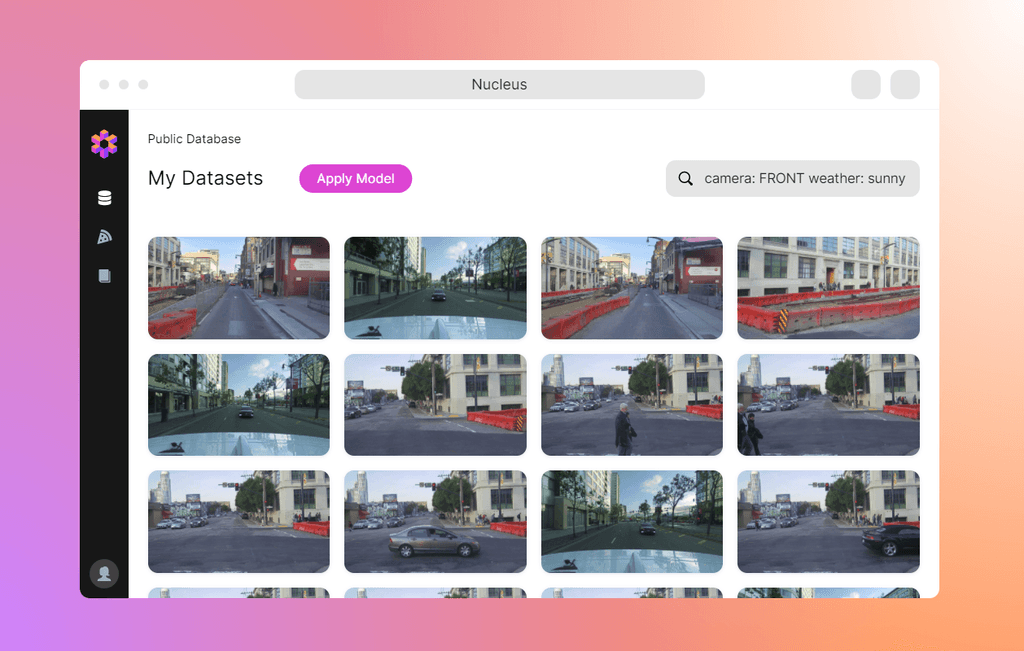1024x651 pixels.
Task: Click the magnifying glass search icon
Action: point(685,178)
